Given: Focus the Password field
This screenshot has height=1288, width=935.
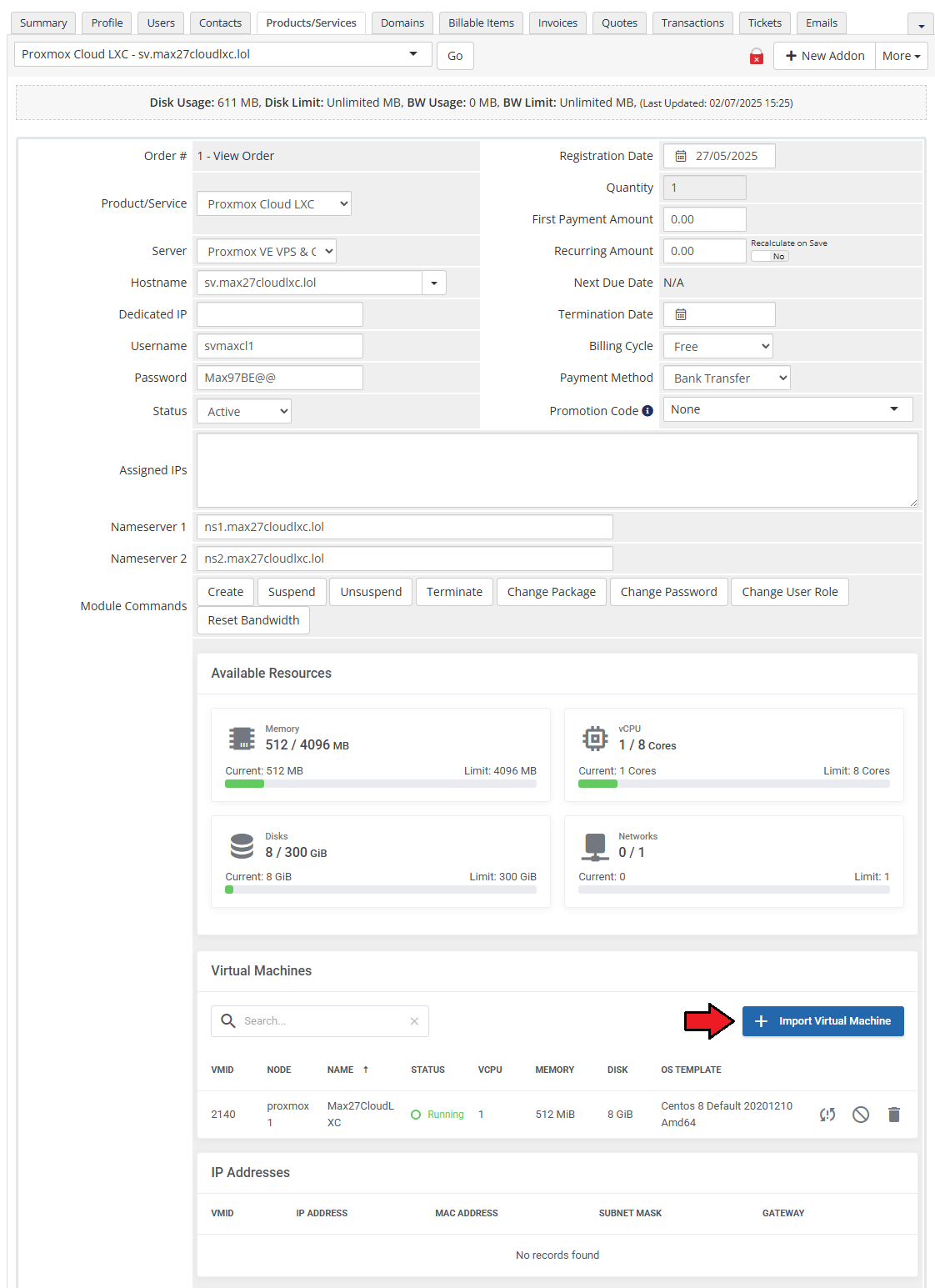Looking at the screenshot, I should pos(280,378).
